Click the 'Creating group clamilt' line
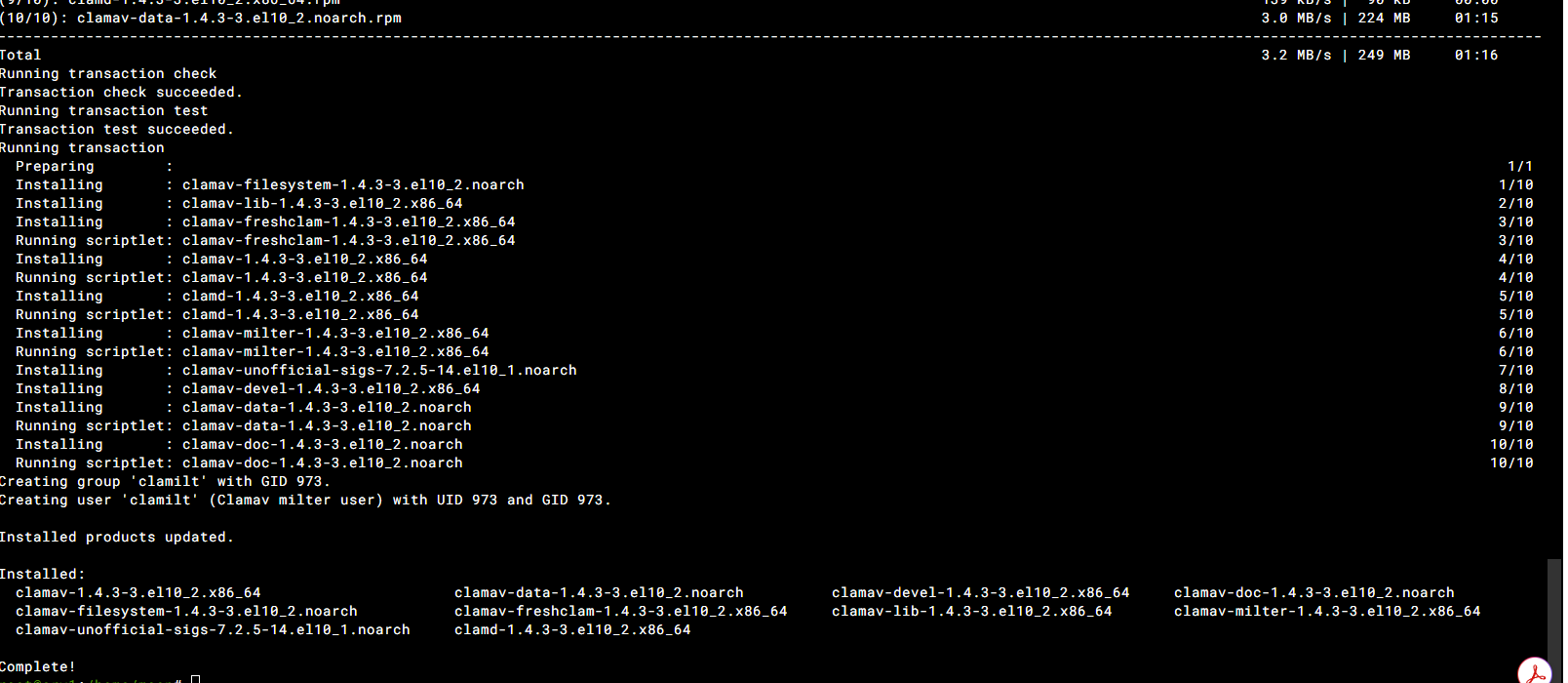 tap(165, 482)
